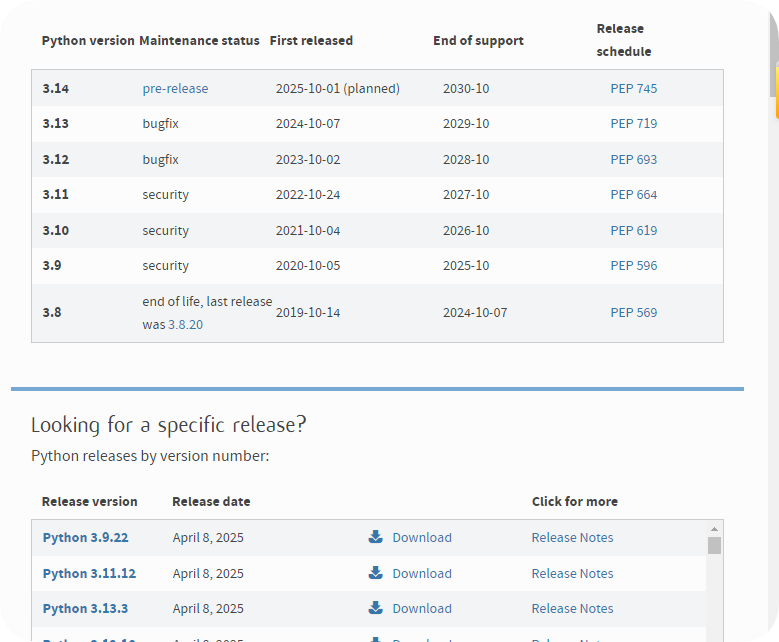The height and width of the screenshot is (642, 779).
Task: Click the download icon for Python 3.13.3
Action: coord(376,608)
